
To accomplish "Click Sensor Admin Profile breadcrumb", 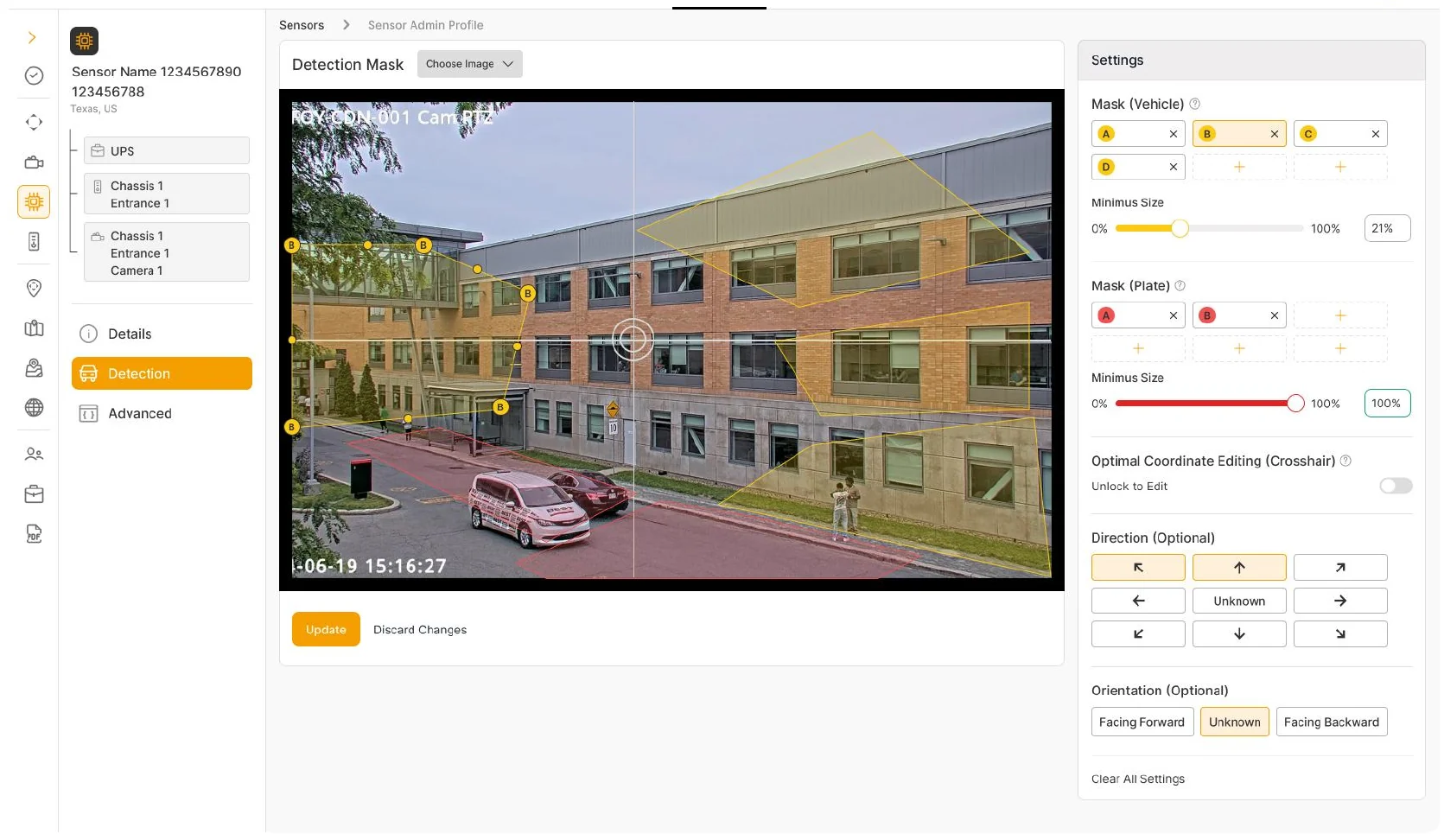I will point(425,25).
